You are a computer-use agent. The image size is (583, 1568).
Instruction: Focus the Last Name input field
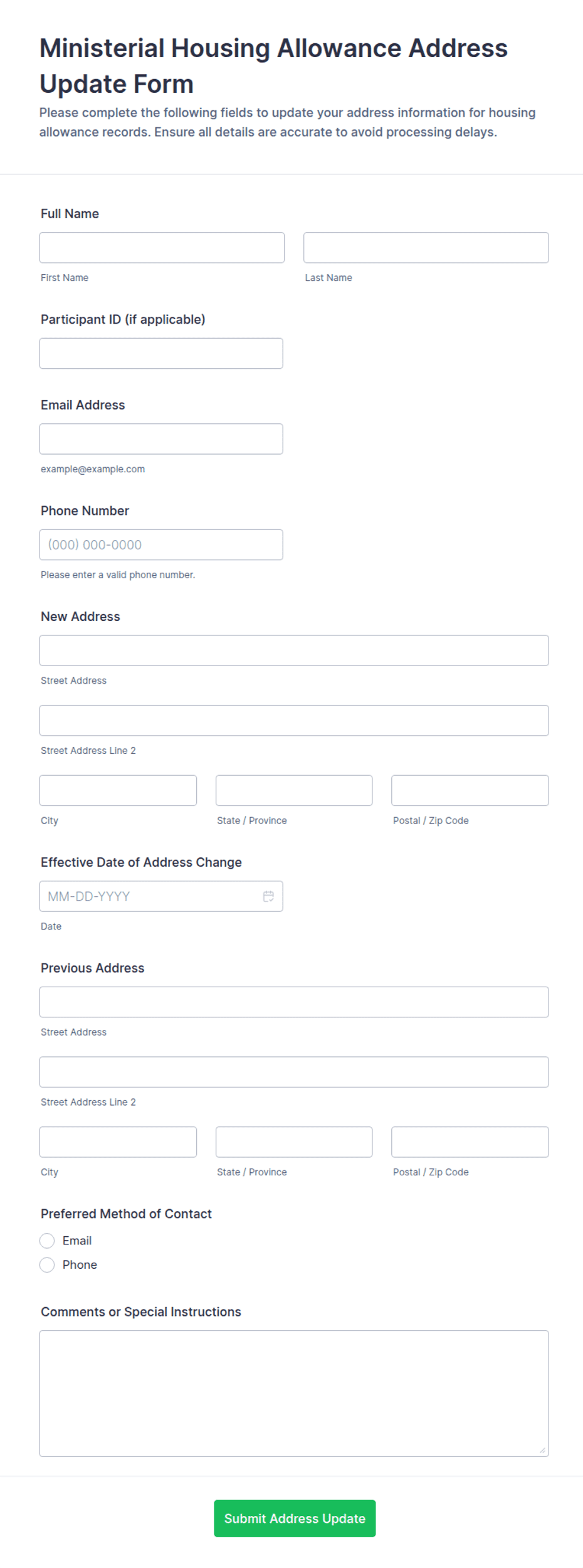(x=426, y=248)
